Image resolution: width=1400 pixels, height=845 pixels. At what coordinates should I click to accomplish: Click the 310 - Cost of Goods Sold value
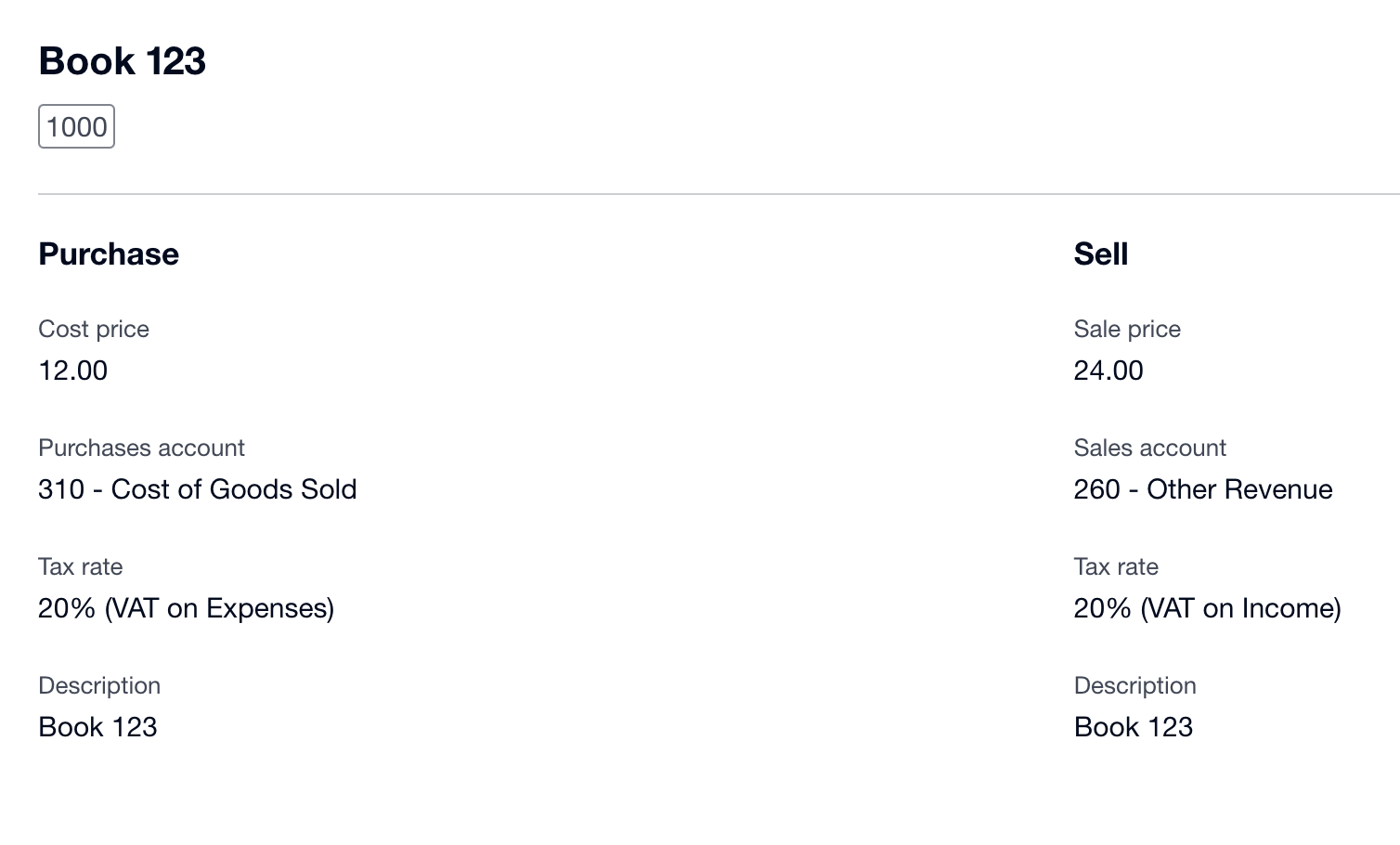click(x=197, y=489)
